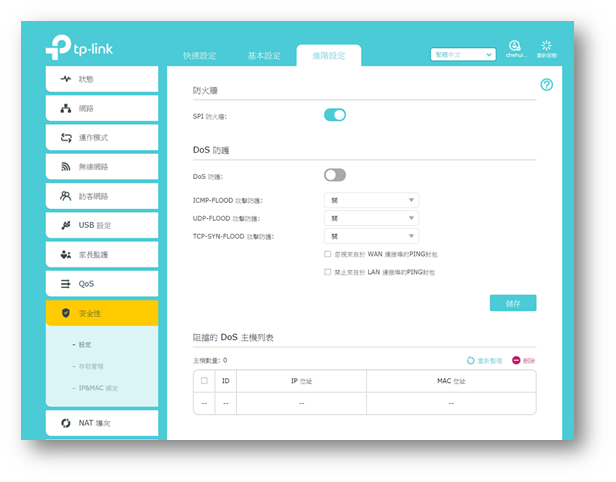Click 重新整理 refresh above the host table
The height and width of the screenshot is (482, 616).
[x=484, y=360]
